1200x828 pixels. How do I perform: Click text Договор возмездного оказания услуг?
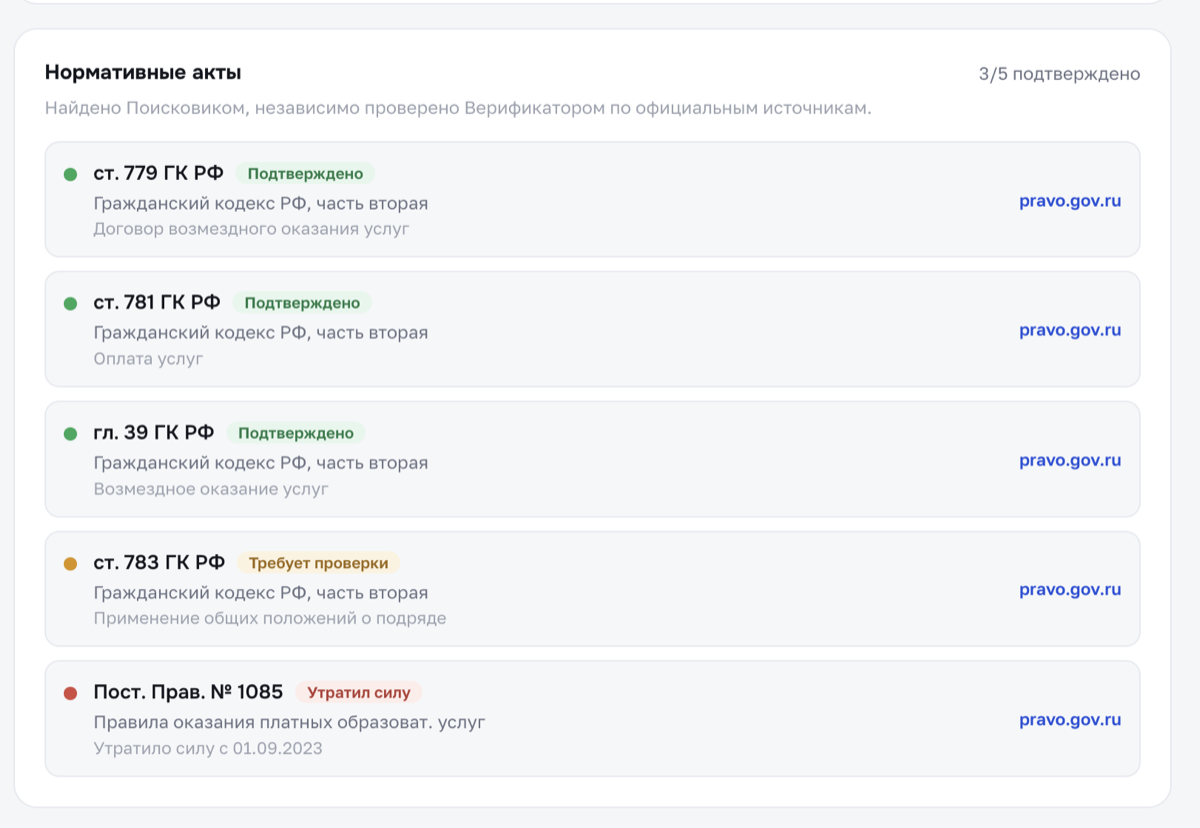pyautogui.click(x=252, y=229)
